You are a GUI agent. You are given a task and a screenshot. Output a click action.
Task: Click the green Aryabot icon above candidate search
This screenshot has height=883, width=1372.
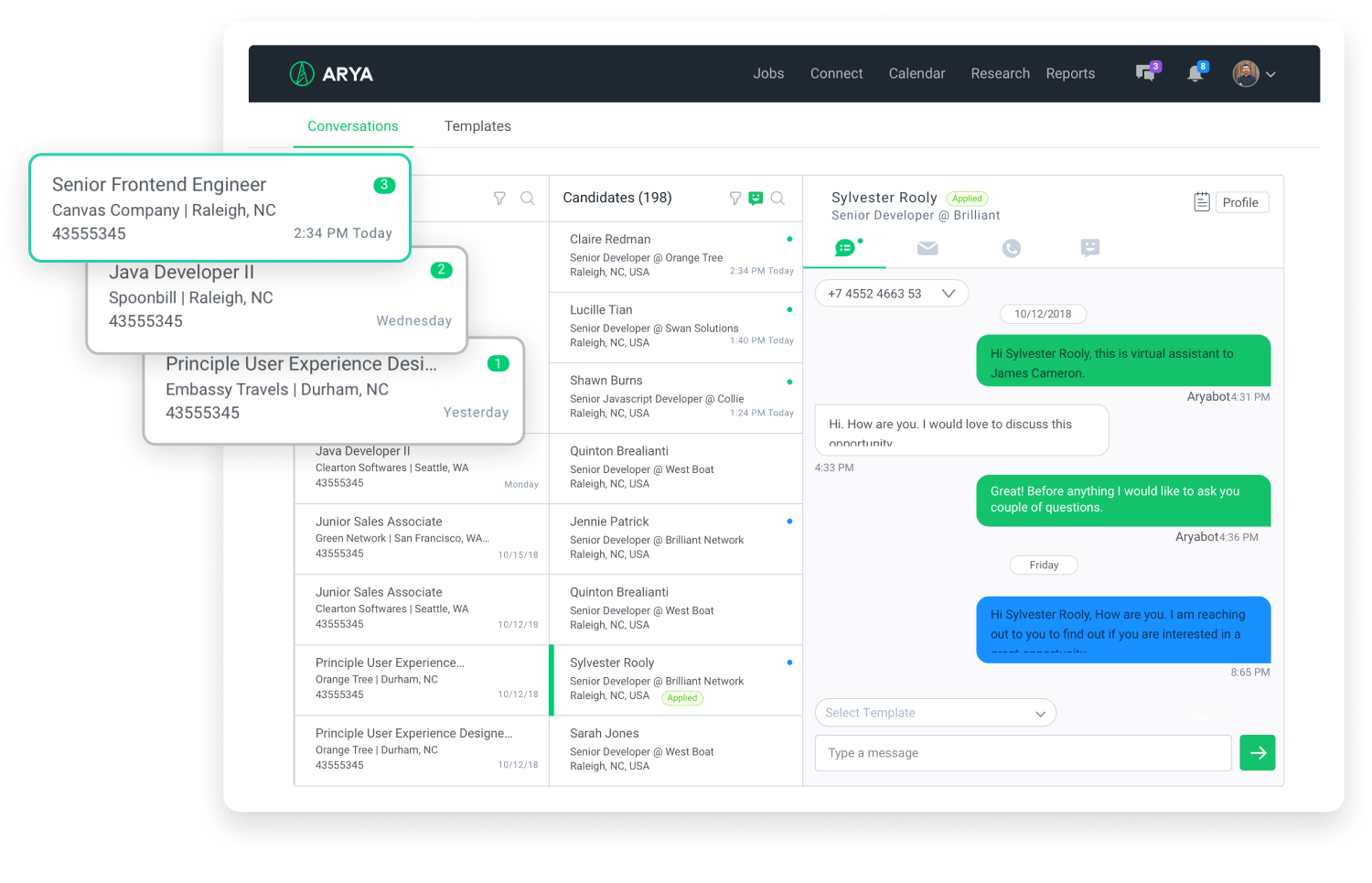tap(756, 198)
